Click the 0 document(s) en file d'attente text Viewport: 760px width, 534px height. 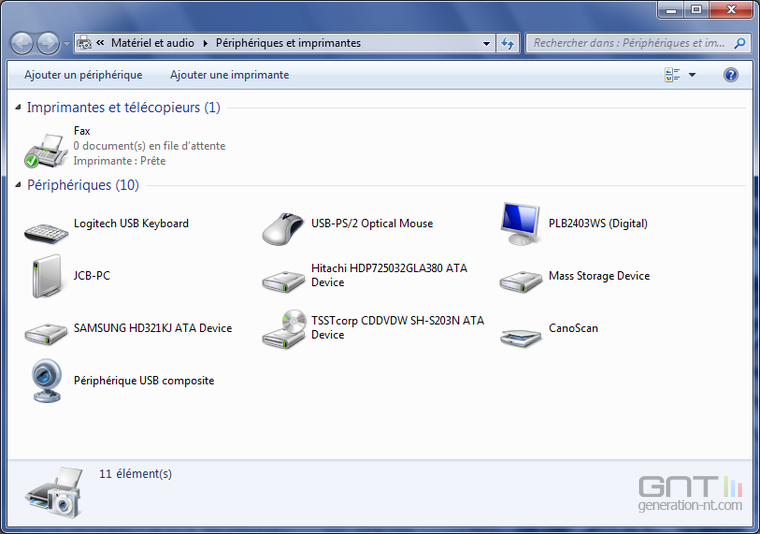tap(149, 146)
